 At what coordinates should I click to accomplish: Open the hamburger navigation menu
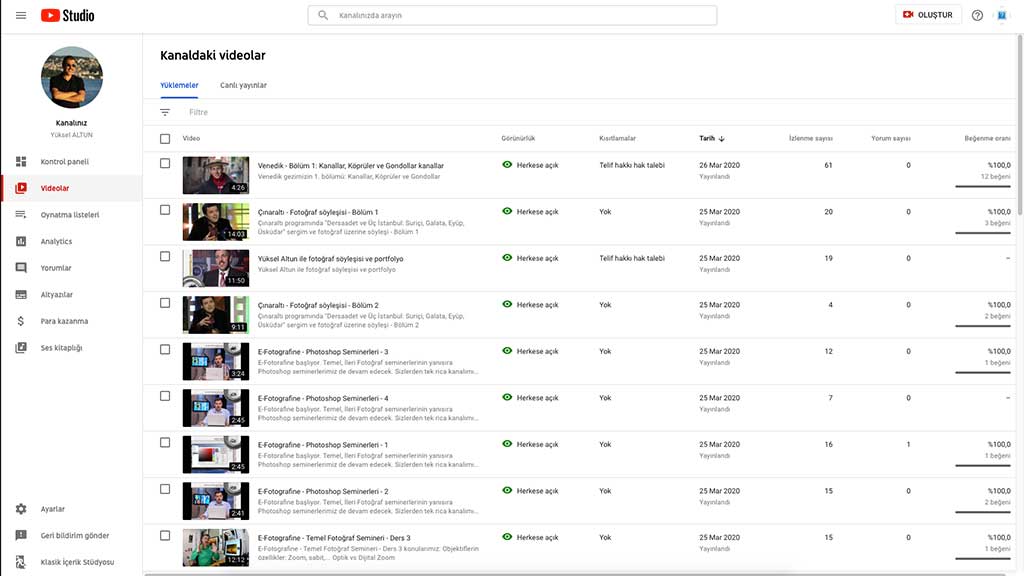21,15
